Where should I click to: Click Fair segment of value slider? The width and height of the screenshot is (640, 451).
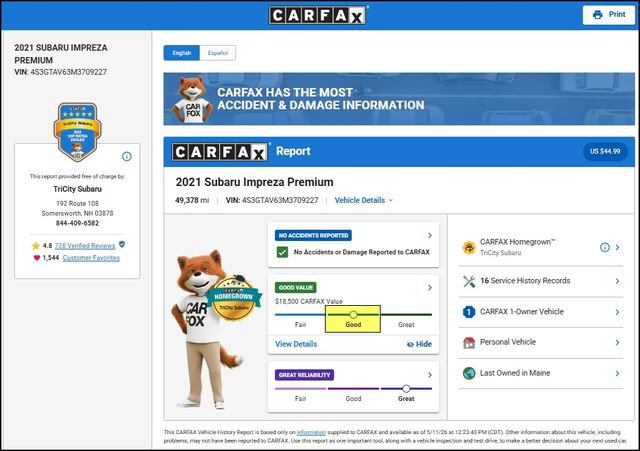pyautogui.click(x=300, y=315)
